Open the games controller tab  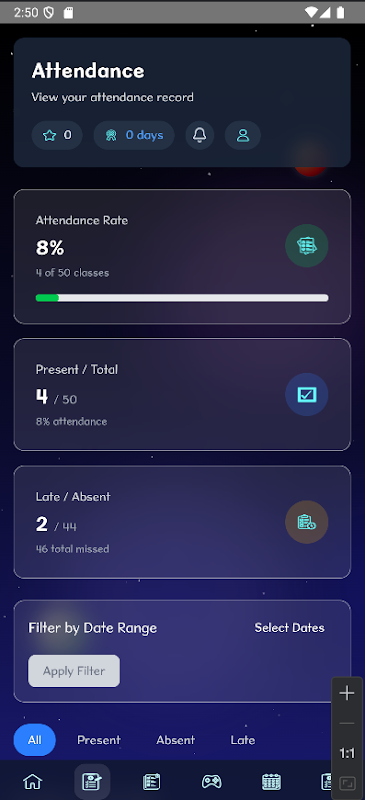(211, 781)
